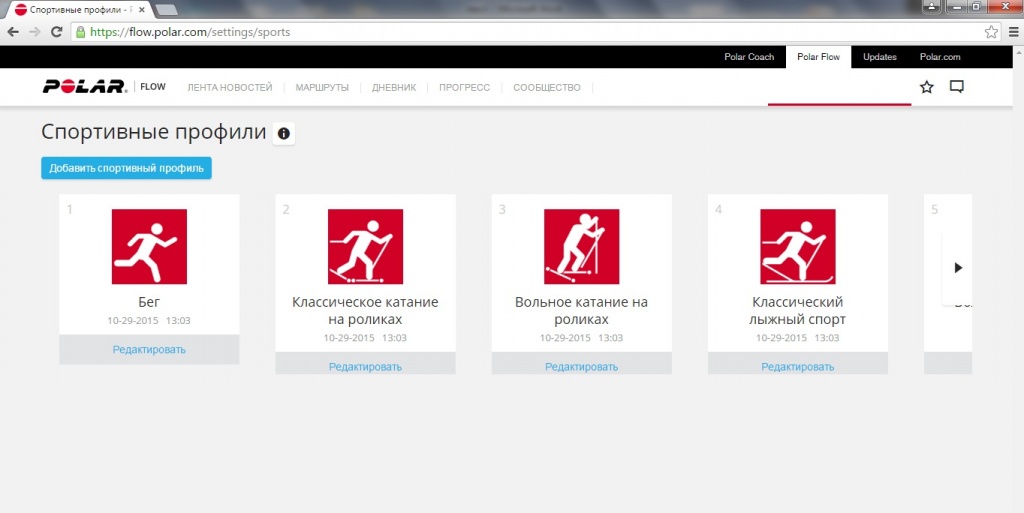Image resolution: width=1024 pixels, height=513 pixels.
Task: Click Редактировать under Классическое катание на роликах
Action: 365,367
